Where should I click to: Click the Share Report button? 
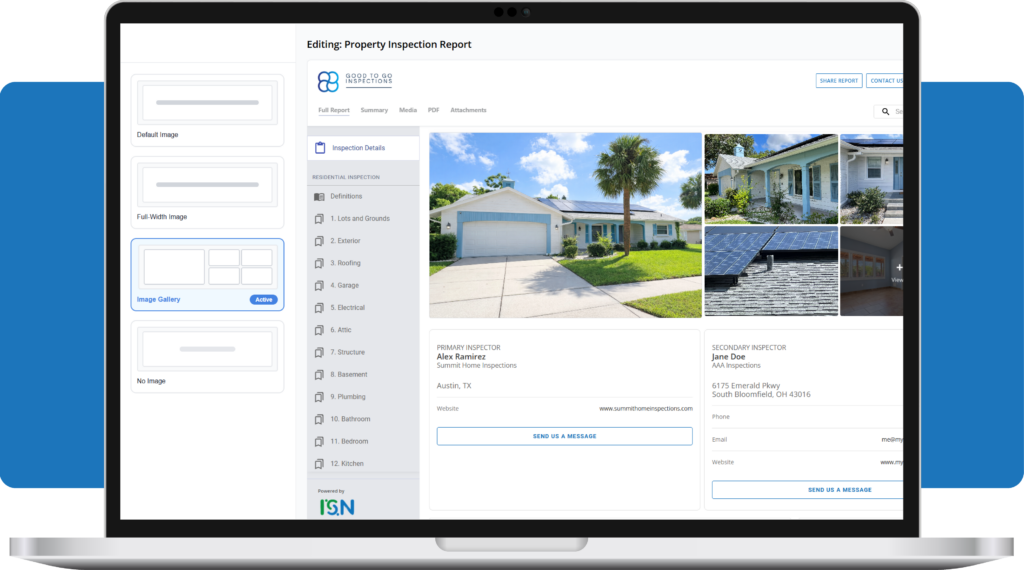839,81
